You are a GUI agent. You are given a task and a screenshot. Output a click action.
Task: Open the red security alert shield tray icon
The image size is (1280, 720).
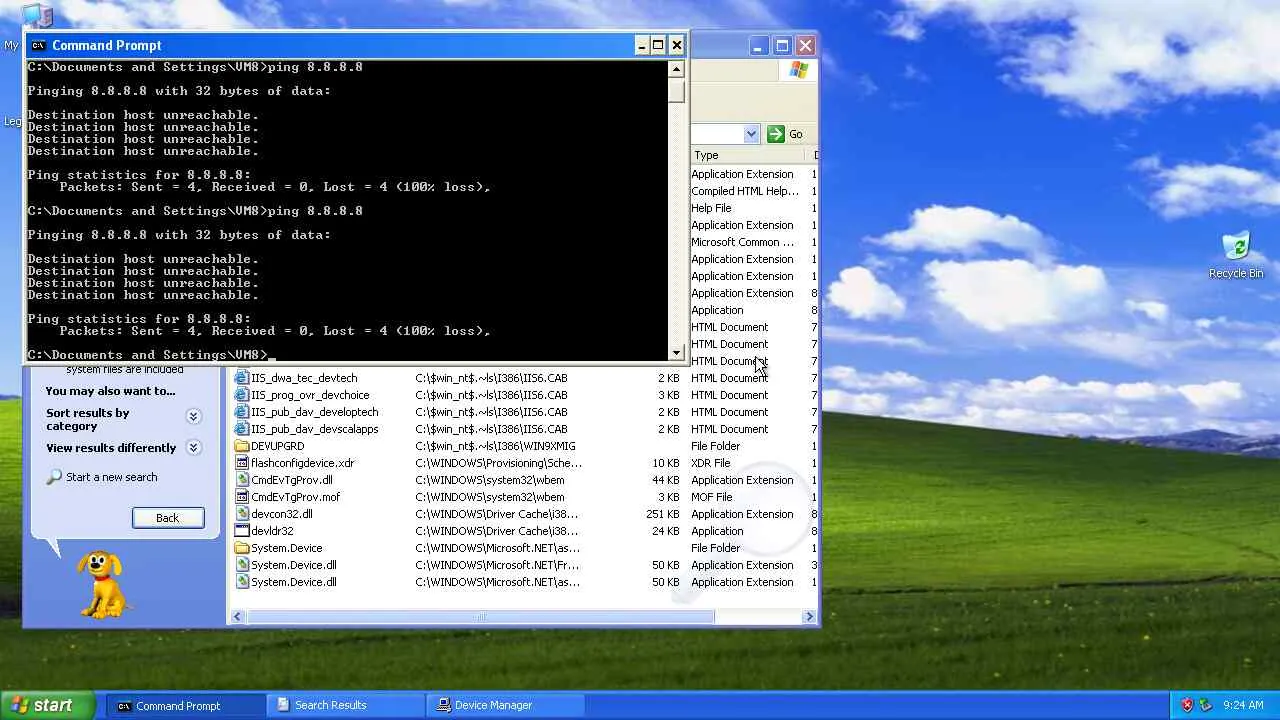click(x=1187, y=705)
